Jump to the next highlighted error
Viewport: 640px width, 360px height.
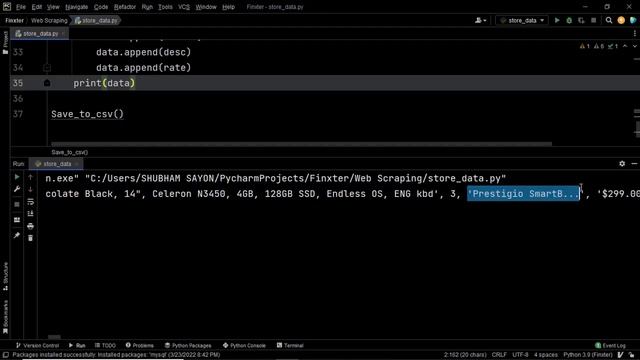point(635,46)
